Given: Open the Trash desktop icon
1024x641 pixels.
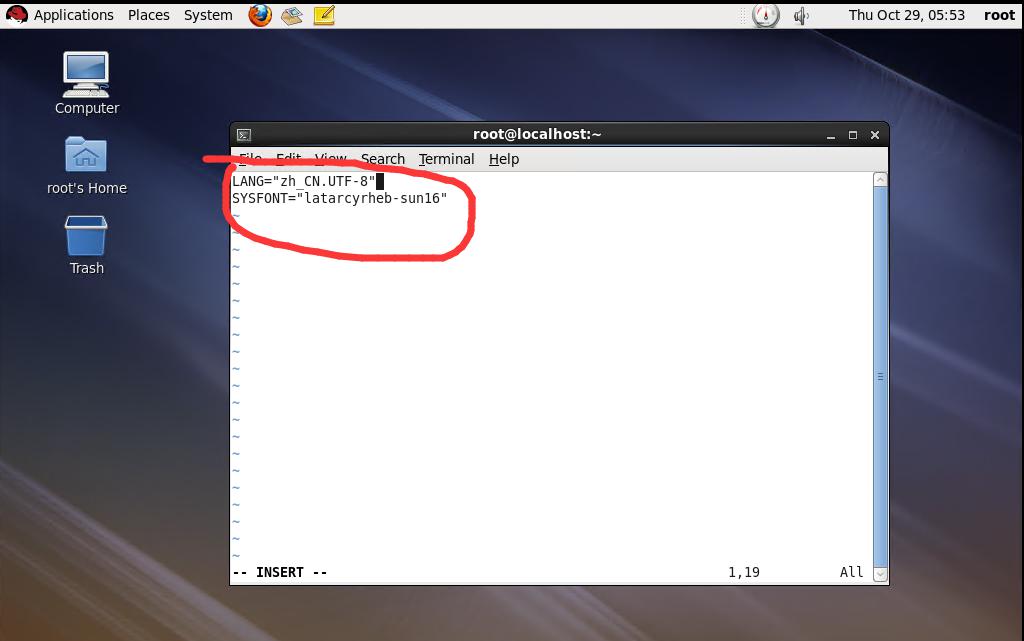Looking at the screenshot, I should click(86, 236).
